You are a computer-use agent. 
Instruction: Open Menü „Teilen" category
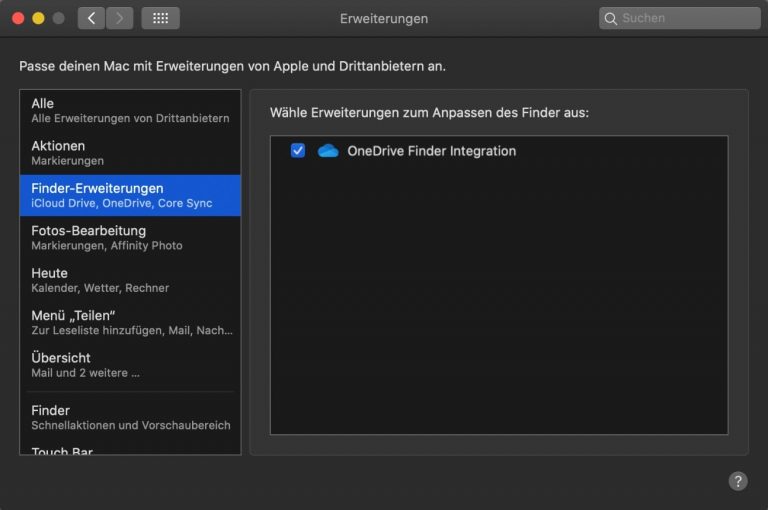point(130,322)
